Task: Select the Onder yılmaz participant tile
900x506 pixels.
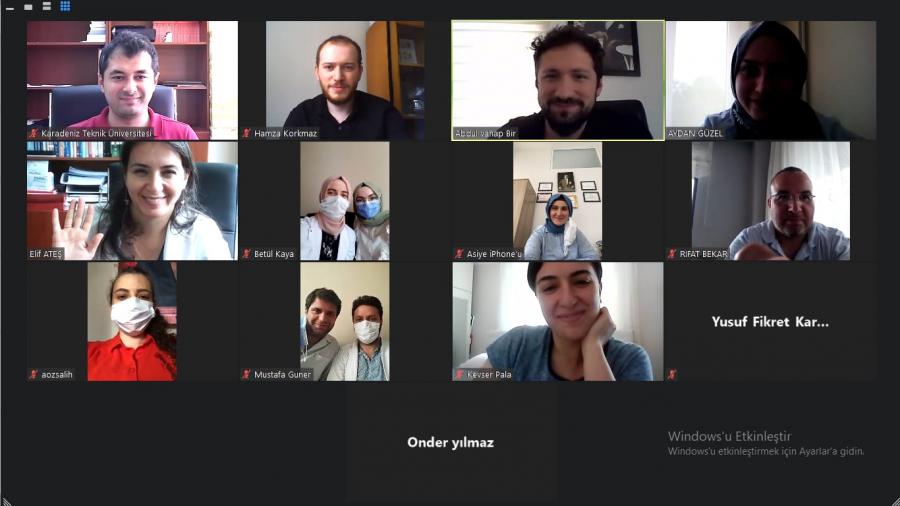Action: [x=451, y=442]
